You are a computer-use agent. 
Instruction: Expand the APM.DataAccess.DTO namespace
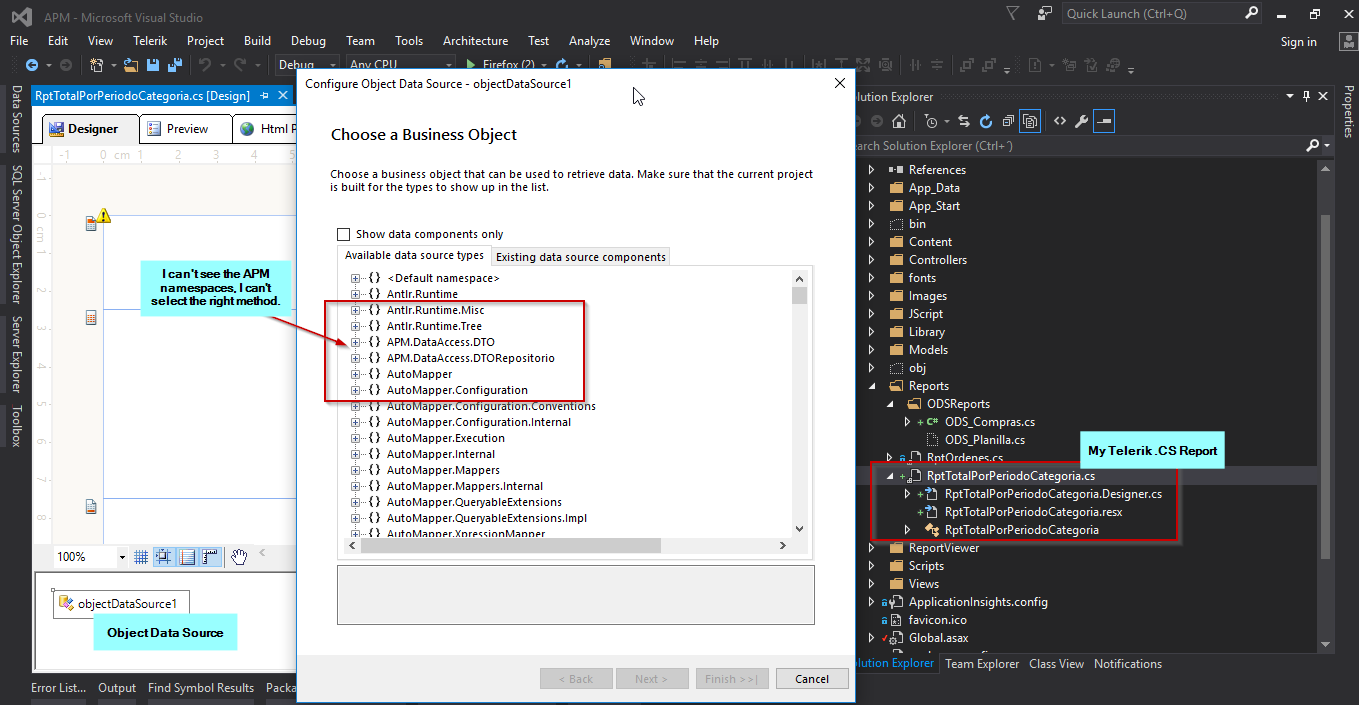356,342
